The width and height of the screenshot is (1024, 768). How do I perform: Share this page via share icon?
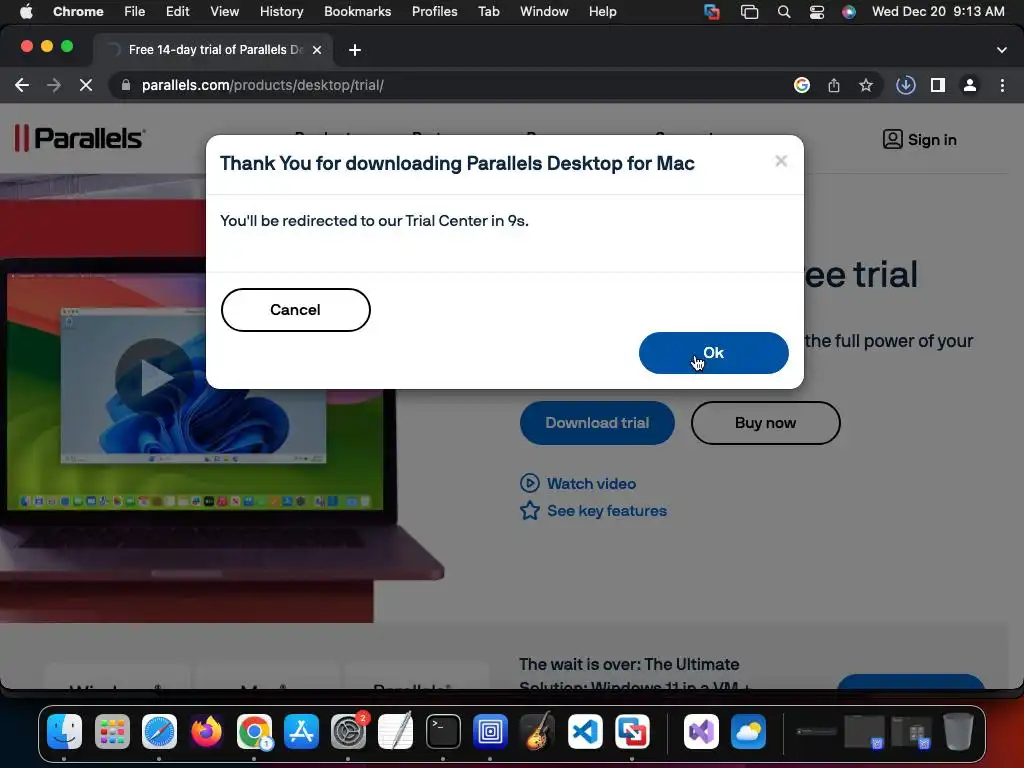(833, 85)
